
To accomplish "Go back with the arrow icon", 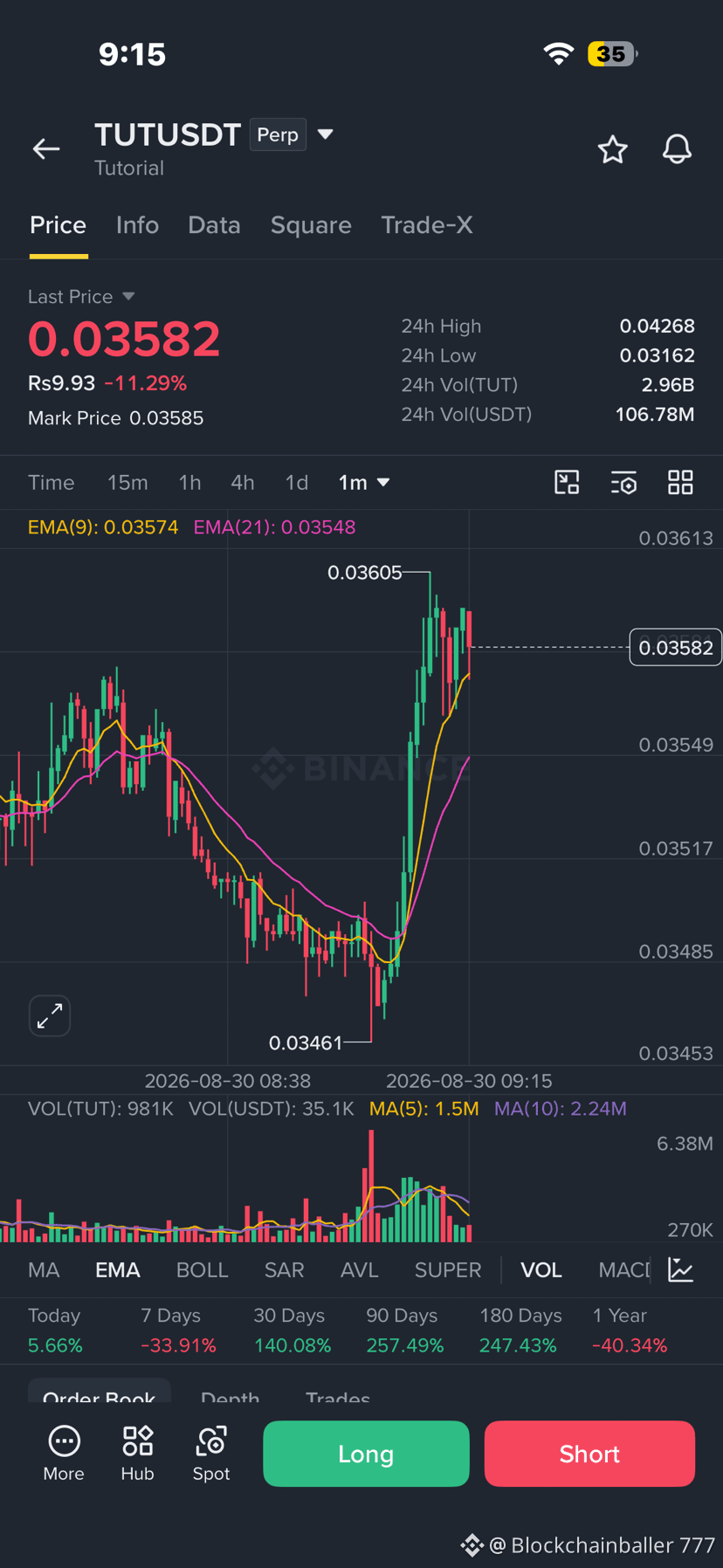I will pyautogui.click(x=46, y=149).
